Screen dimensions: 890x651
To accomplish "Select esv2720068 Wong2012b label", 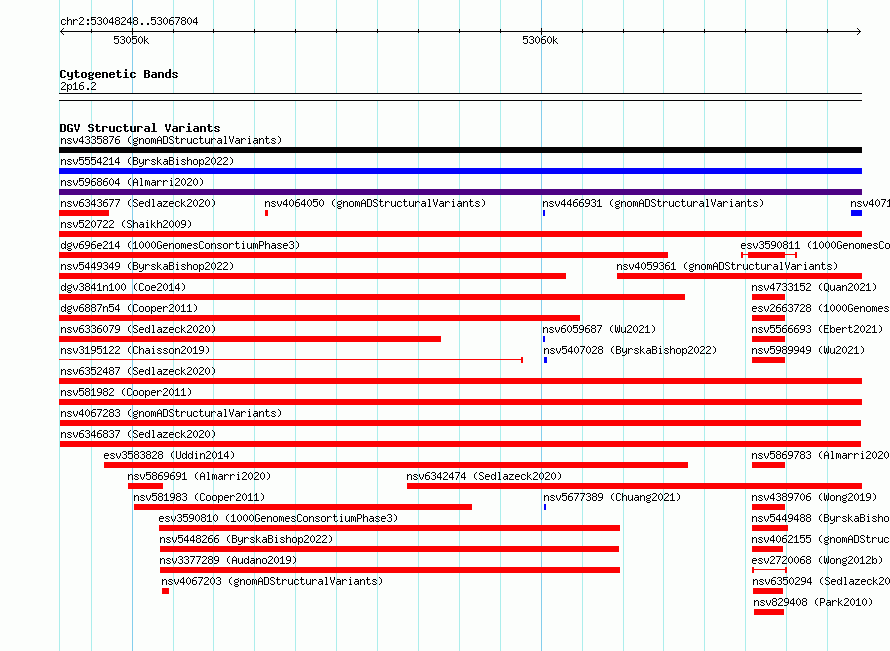I will click(x=817, y=560).
